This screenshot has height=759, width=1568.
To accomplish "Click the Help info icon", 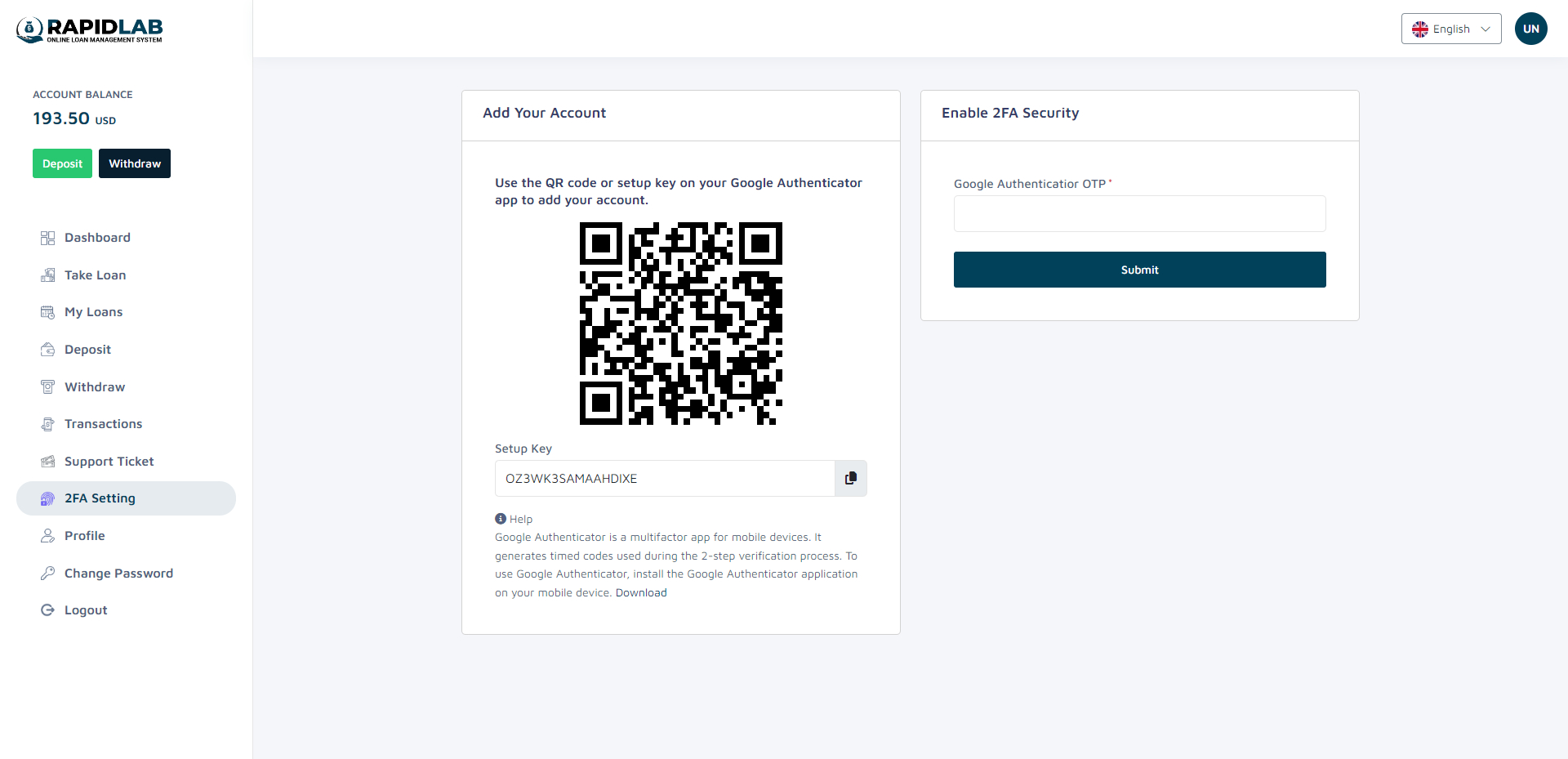I will point(500,518).
